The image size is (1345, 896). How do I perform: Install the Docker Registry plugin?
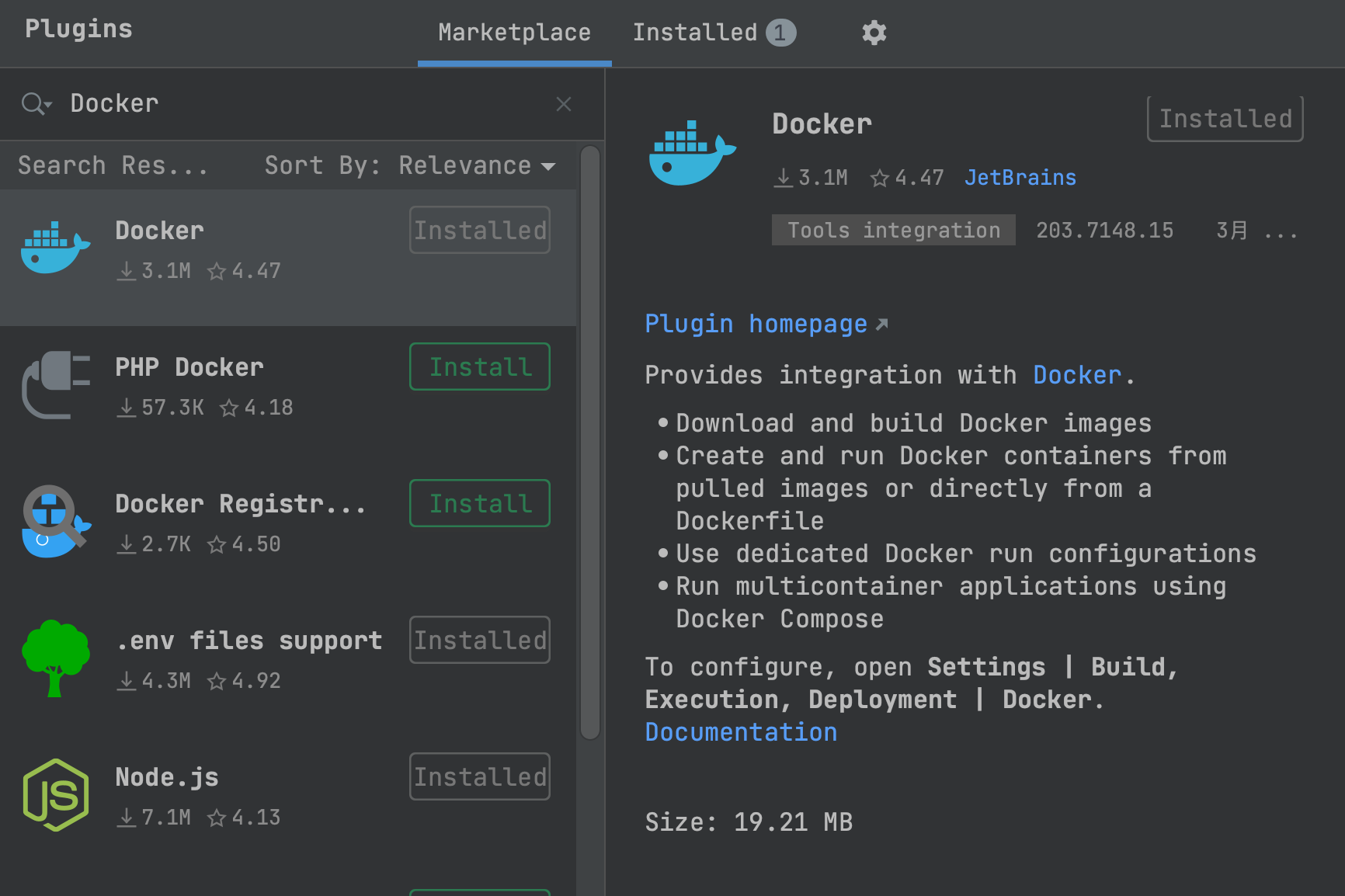[480, 503]
